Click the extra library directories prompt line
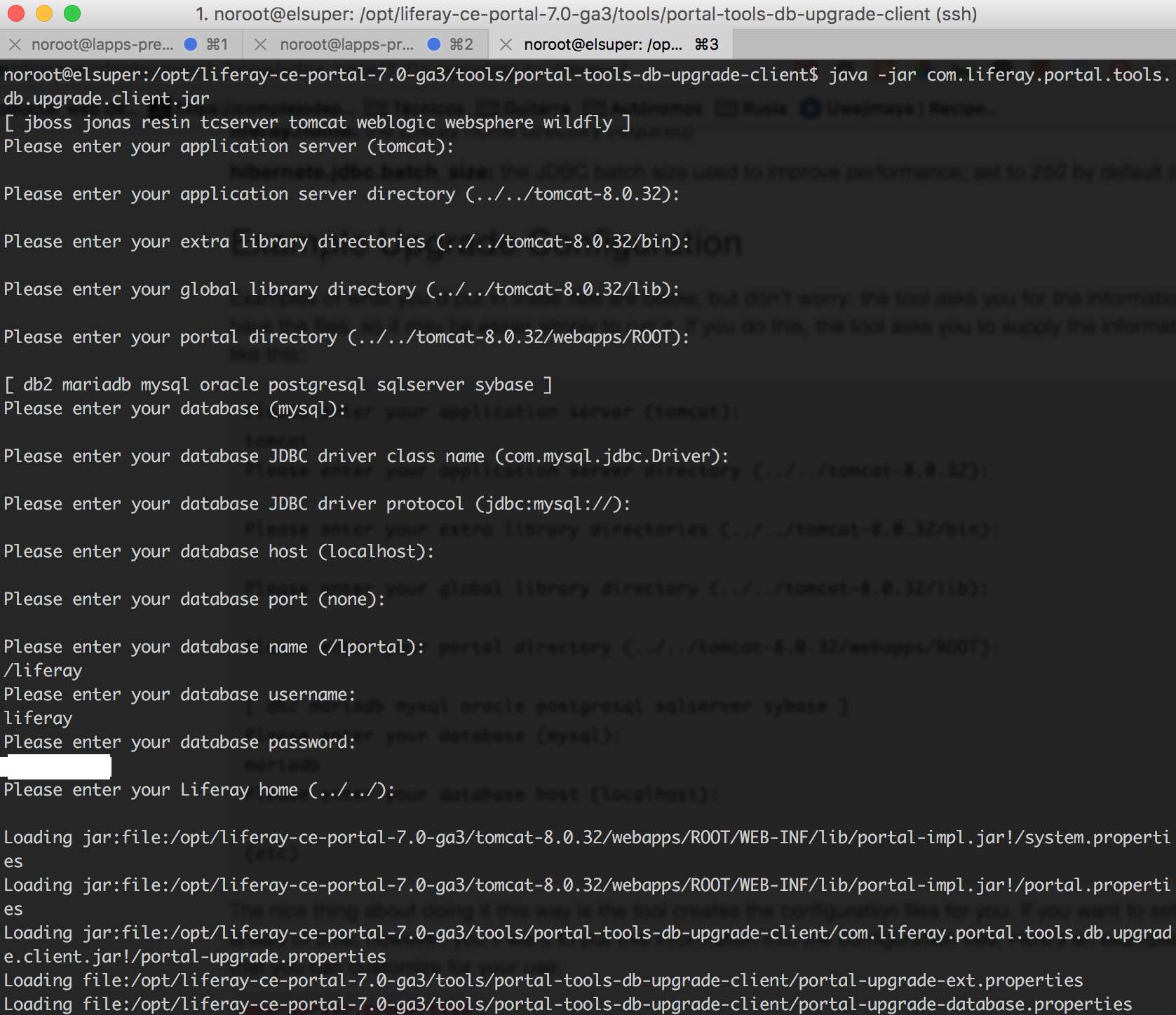Screen dimensions: 1176x1015 (x=346, y=242)
